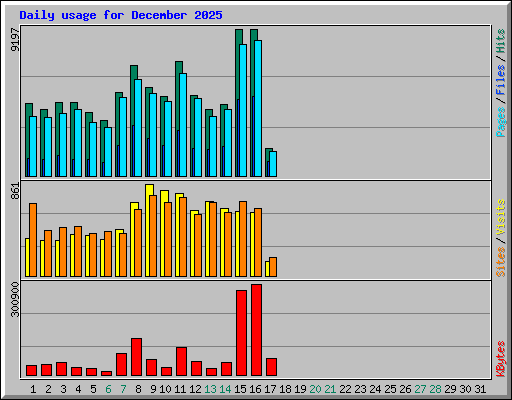Click the cyan Pages bar for day 15
Screen dimensions: 512x400
point(243,110)
